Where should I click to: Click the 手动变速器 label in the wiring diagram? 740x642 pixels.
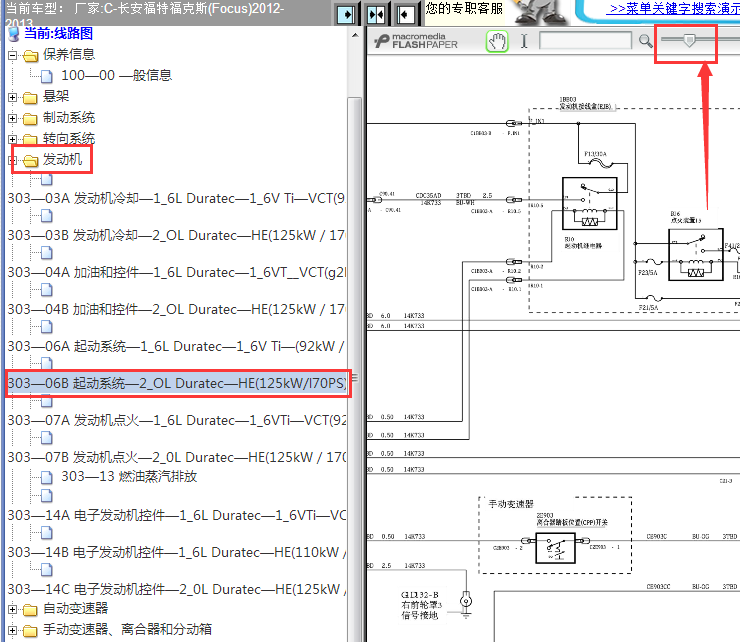(x=511, y=504)
